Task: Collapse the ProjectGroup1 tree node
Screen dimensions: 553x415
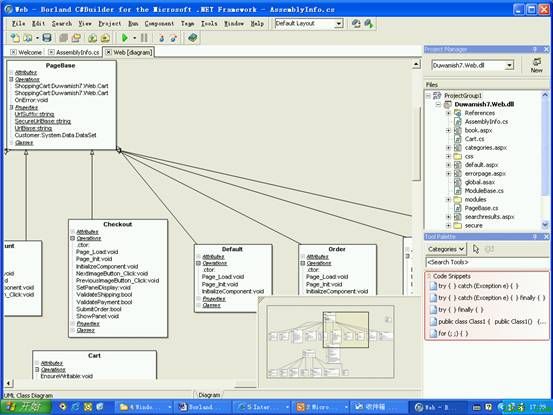Action: pos(429,96)
